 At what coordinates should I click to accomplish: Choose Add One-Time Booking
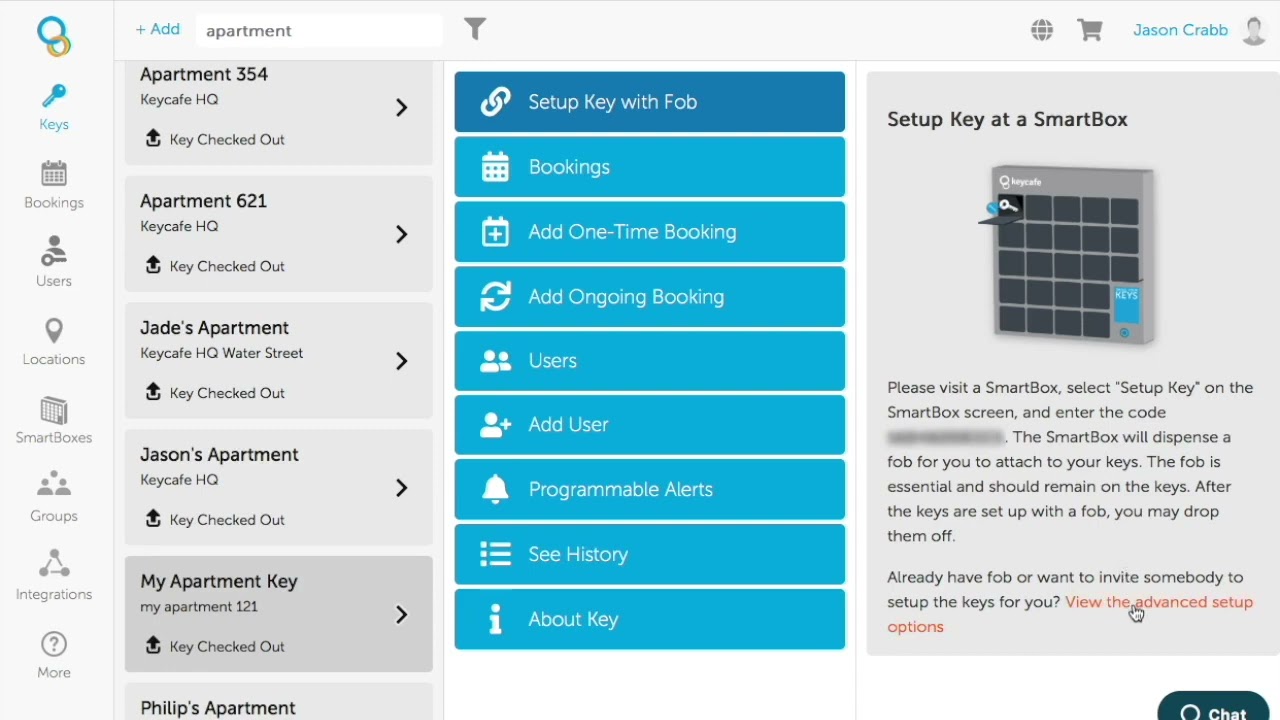pyautogui.click(x=650, y=232)
